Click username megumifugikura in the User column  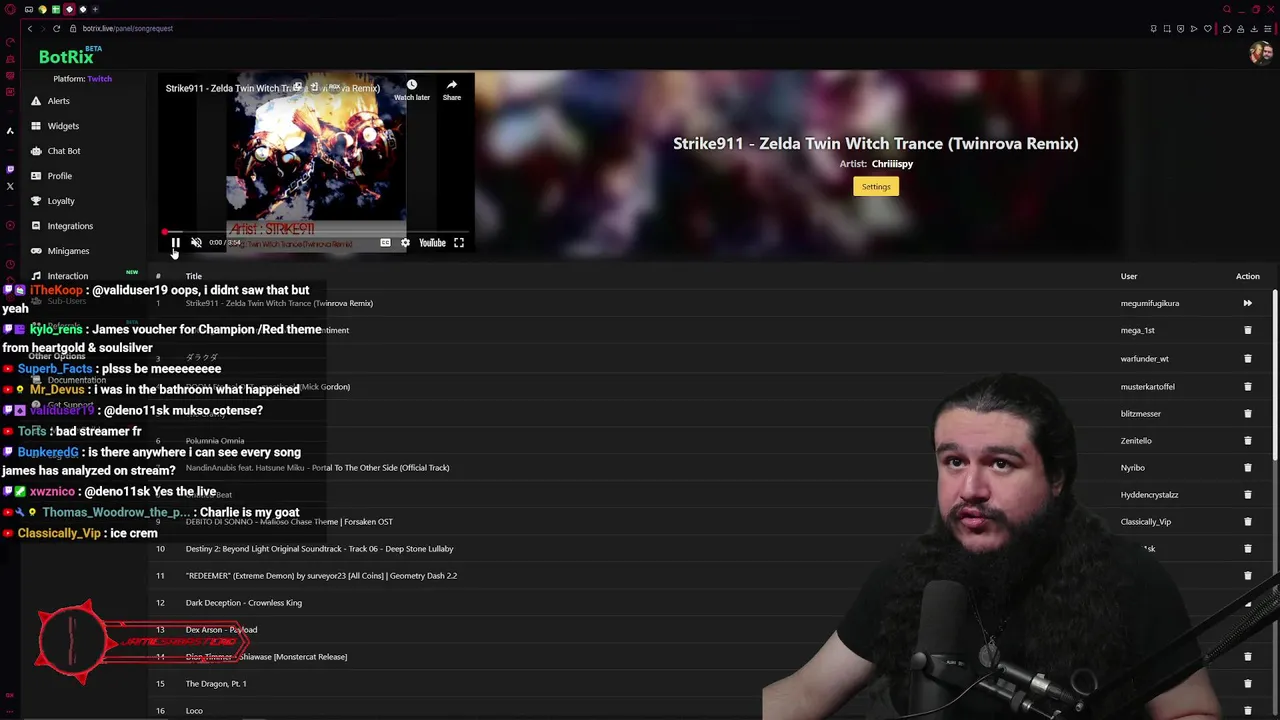coord(1150,303)
